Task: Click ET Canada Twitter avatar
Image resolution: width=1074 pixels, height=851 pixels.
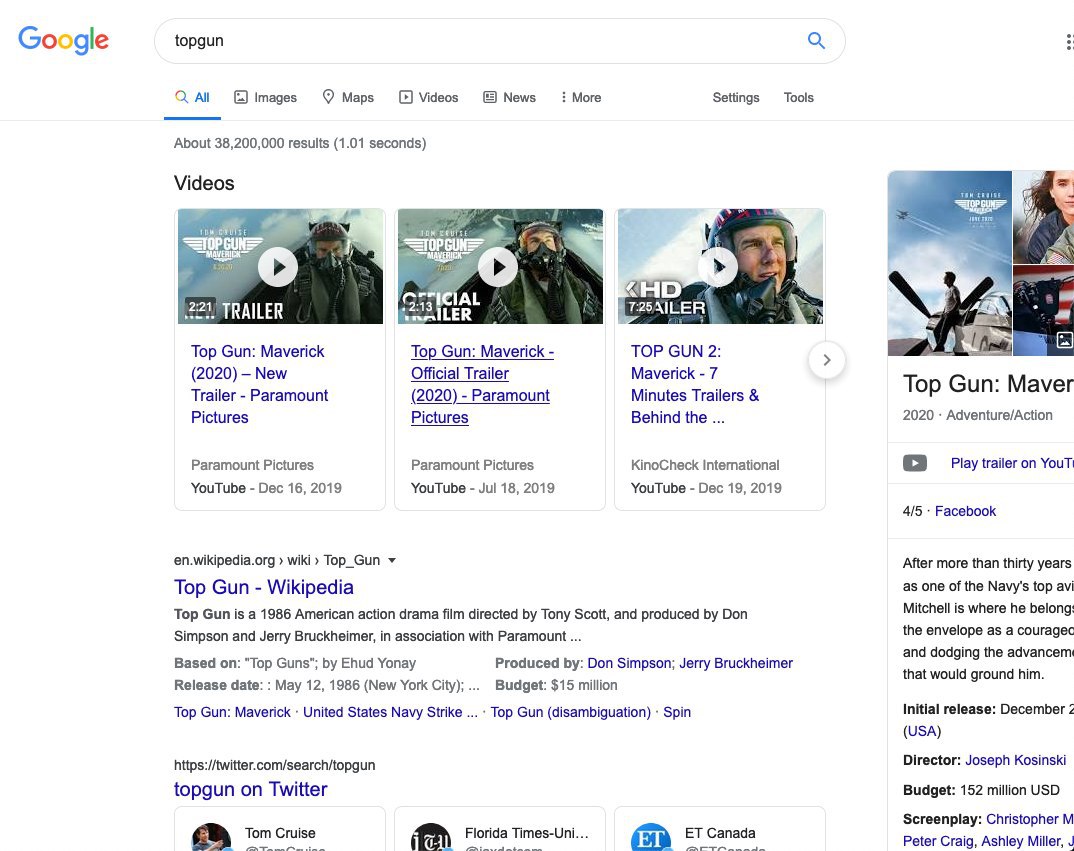Action: pos(651,837)
